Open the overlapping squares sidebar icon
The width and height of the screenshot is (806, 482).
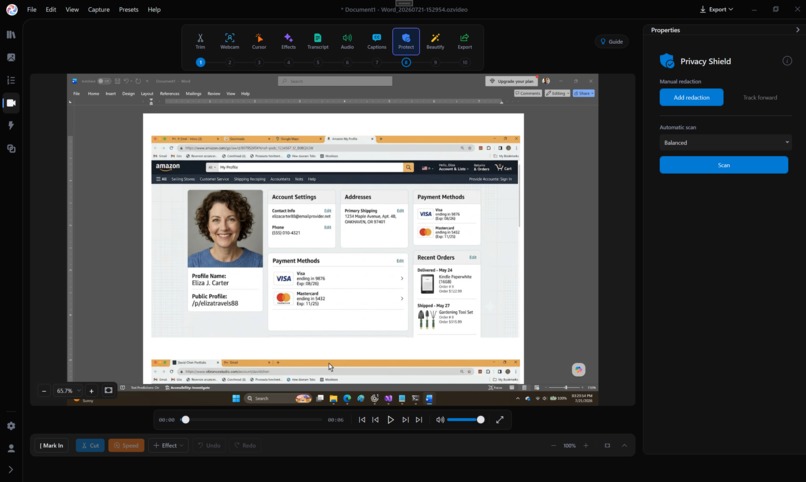point(11,149)
